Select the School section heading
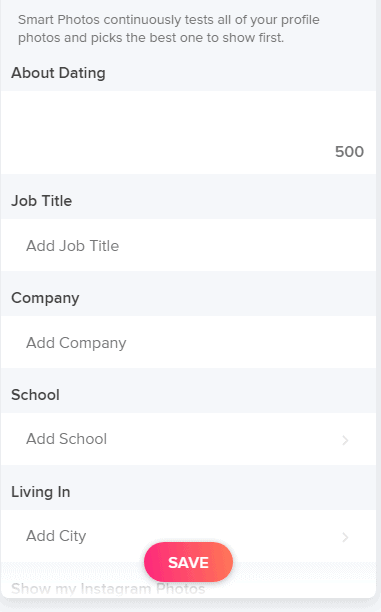 pos(35,395)
